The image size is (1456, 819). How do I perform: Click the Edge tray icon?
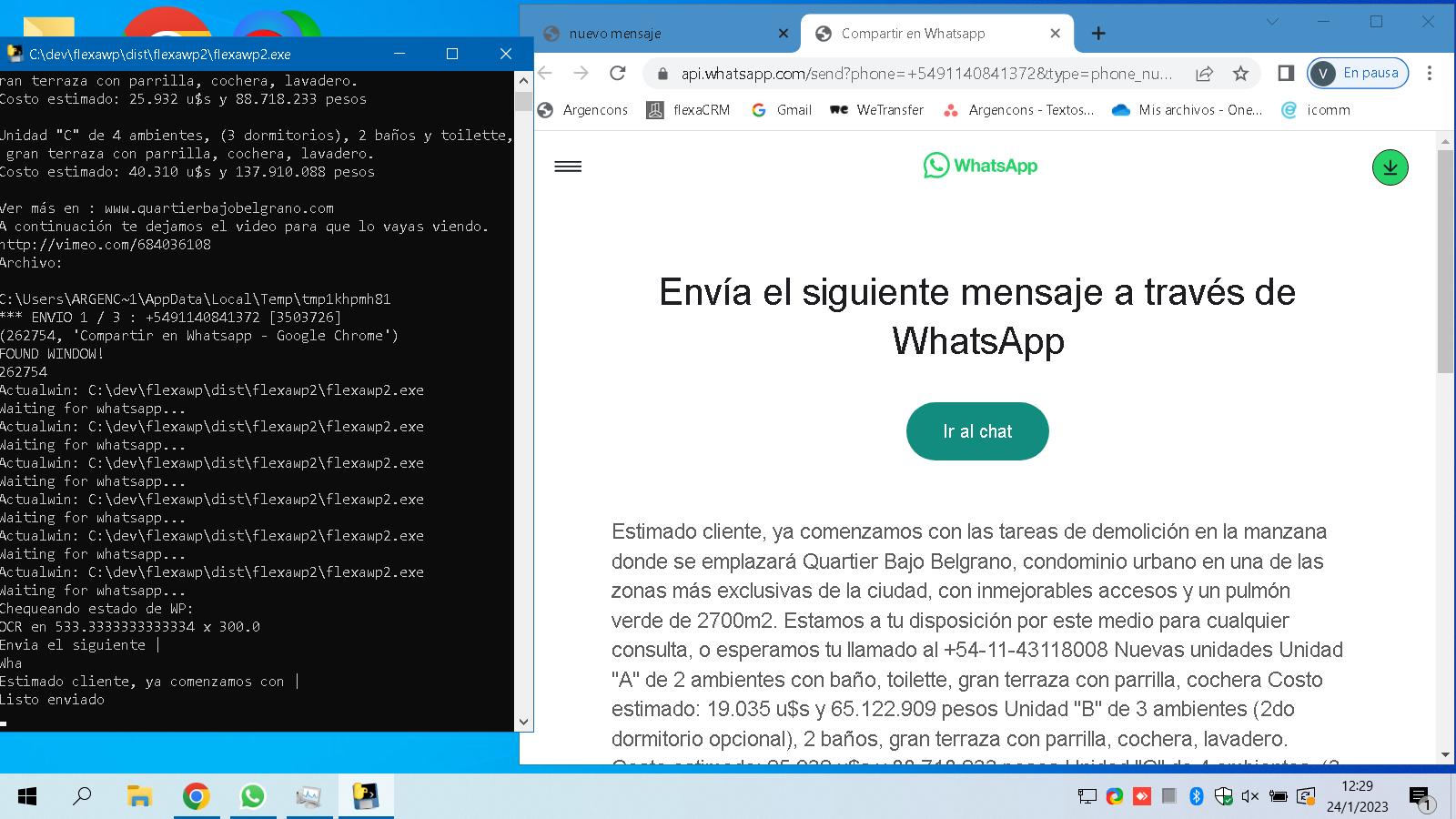1114,797
